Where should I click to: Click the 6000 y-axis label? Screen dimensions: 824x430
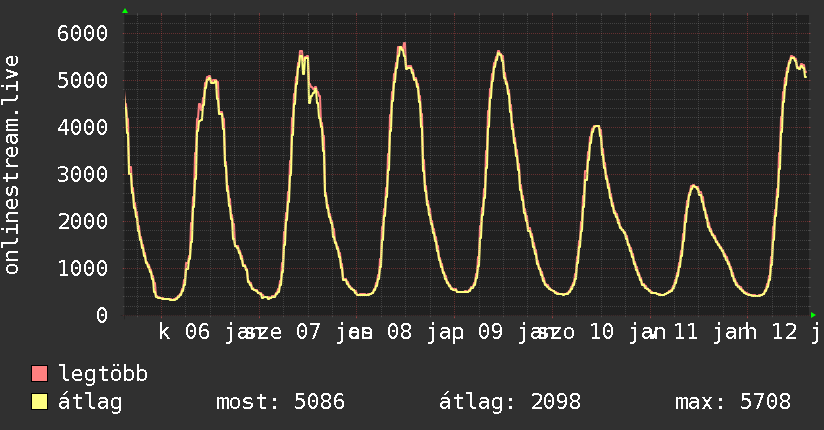83,34
